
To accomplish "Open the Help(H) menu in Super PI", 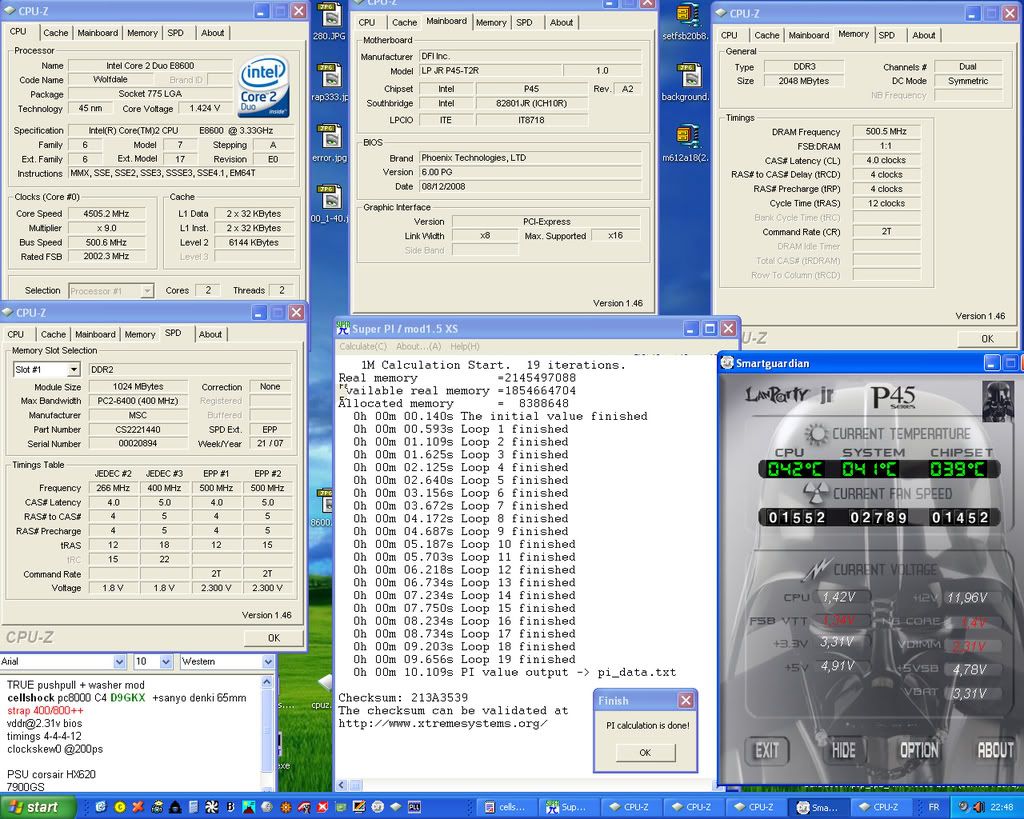I will (x=464, y=346).
